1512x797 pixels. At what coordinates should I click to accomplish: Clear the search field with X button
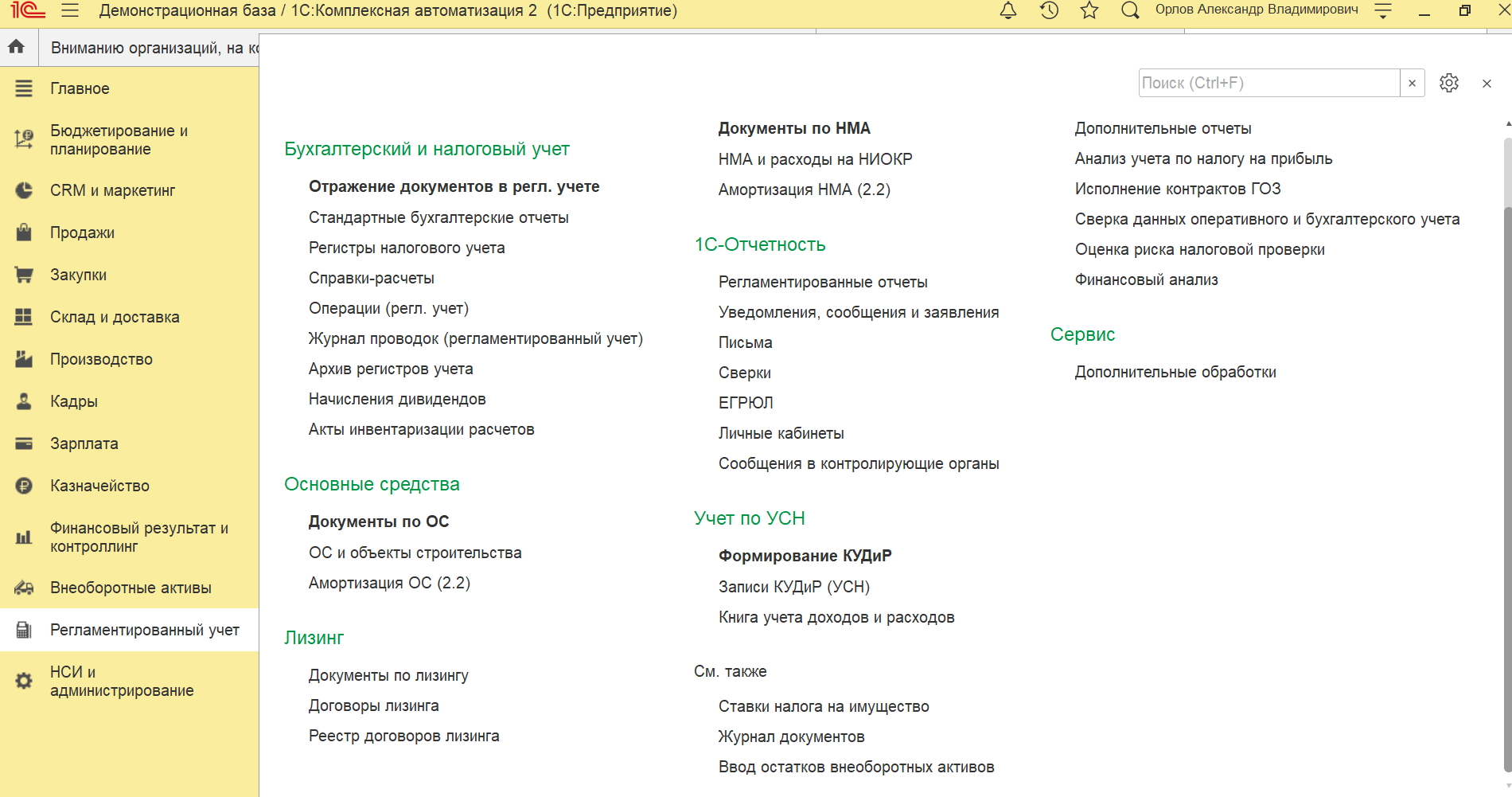(x=1412, y=83)
